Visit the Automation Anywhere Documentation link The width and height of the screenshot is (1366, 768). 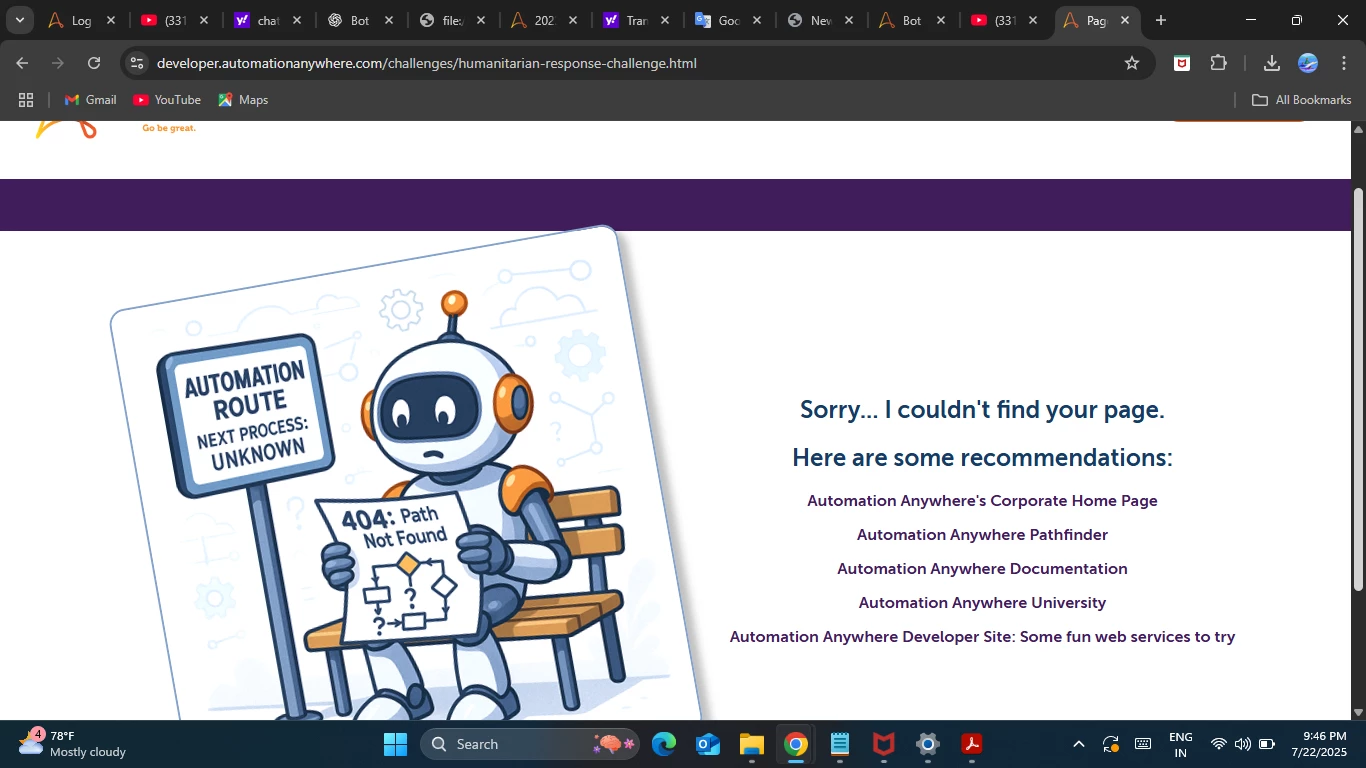[x=982, y=569]
